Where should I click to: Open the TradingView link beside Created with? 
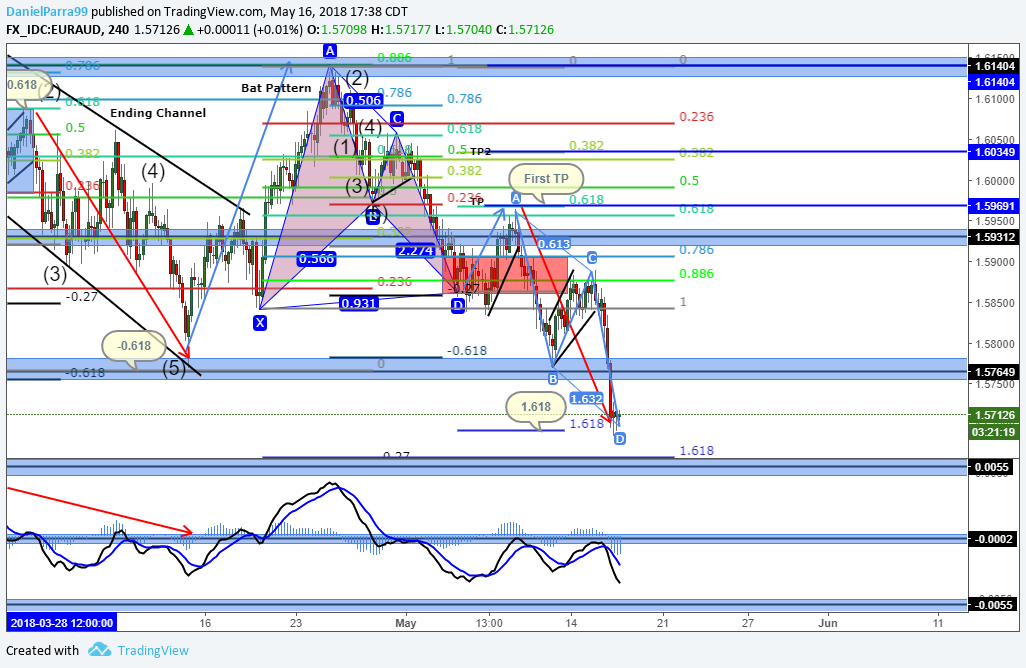tap(152, 650)
